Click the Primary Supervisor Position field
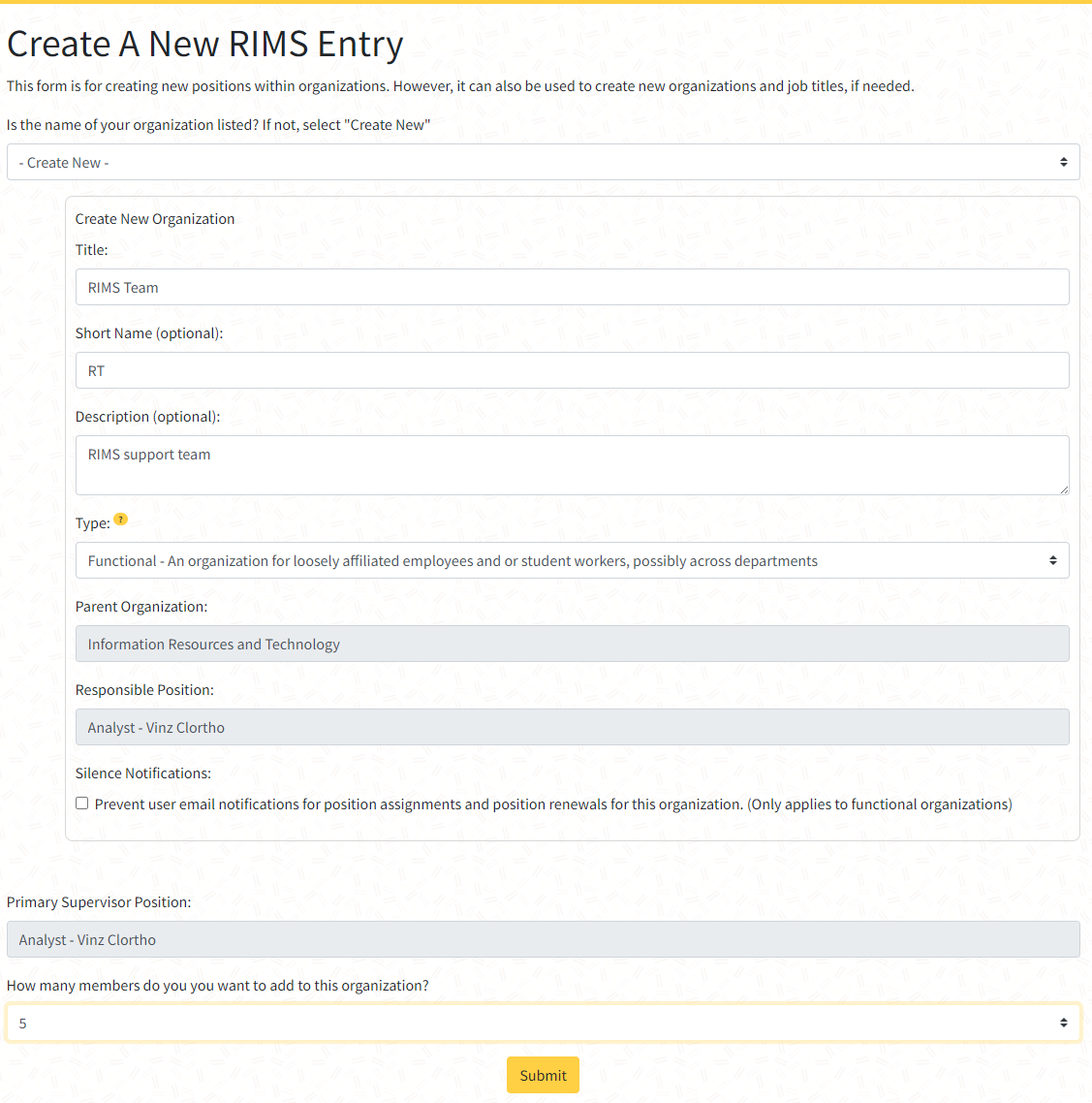This screenshot has height=1103, width=1092. 543,940
